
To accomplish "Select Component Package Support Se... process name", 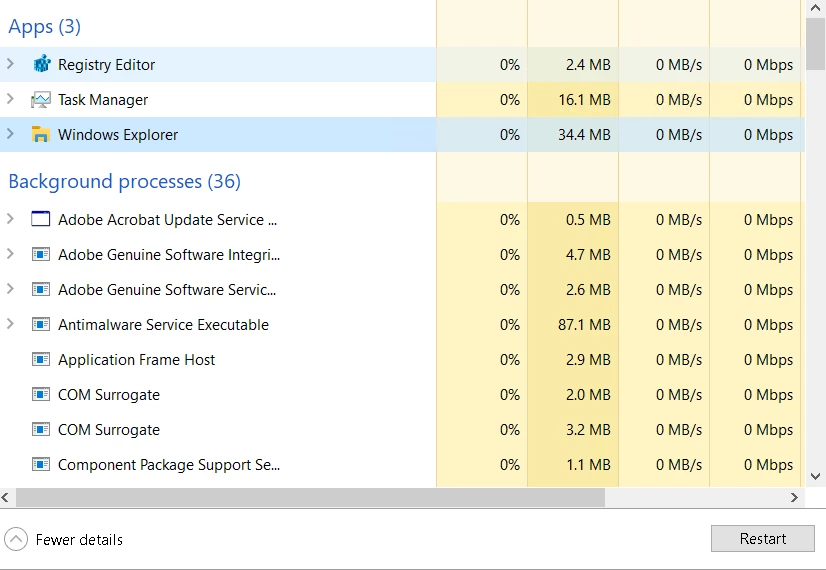I will pos(169,465).
